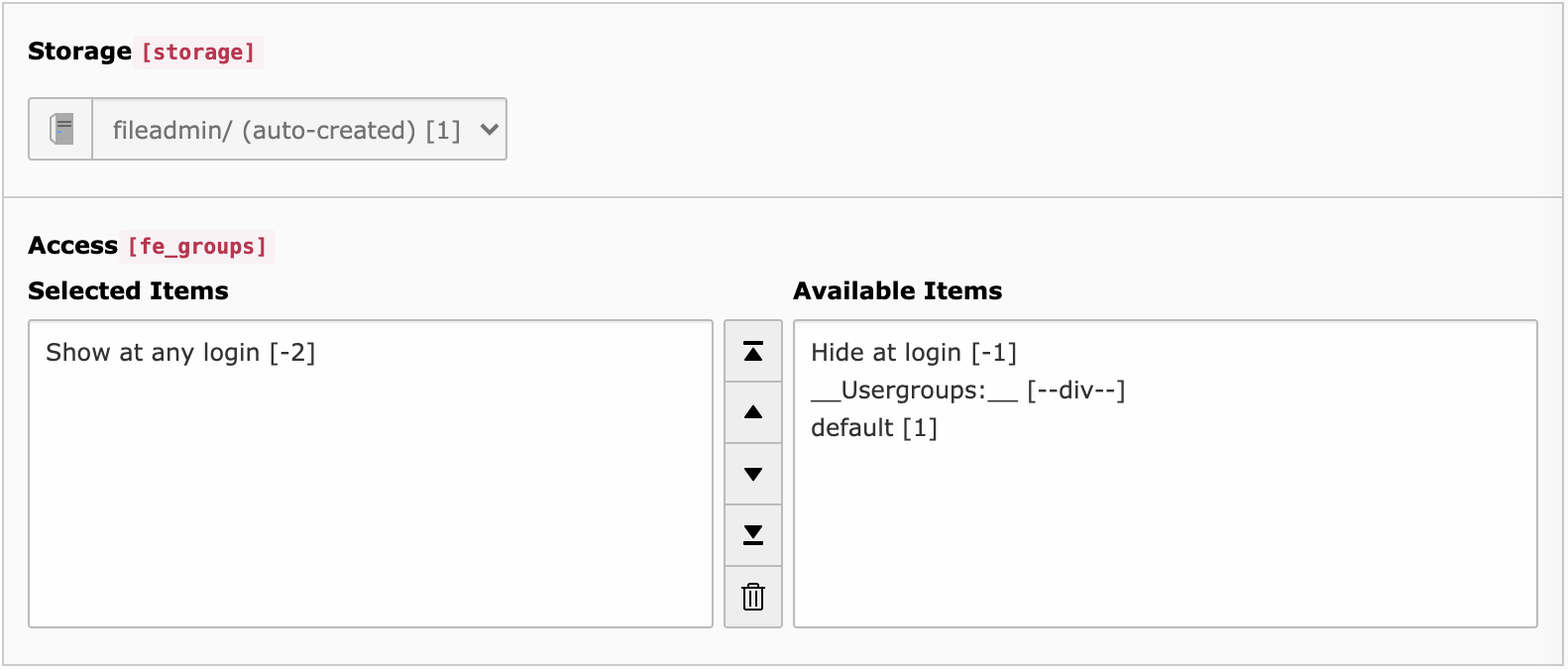
Task: Select 'Show at any login [-2]' item
Action: coord(180,352)
